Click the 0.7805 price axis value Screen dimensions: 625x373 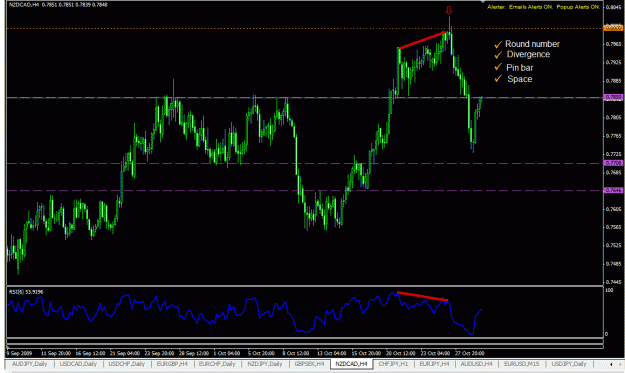pyautogui.click(x=613, y=117)
